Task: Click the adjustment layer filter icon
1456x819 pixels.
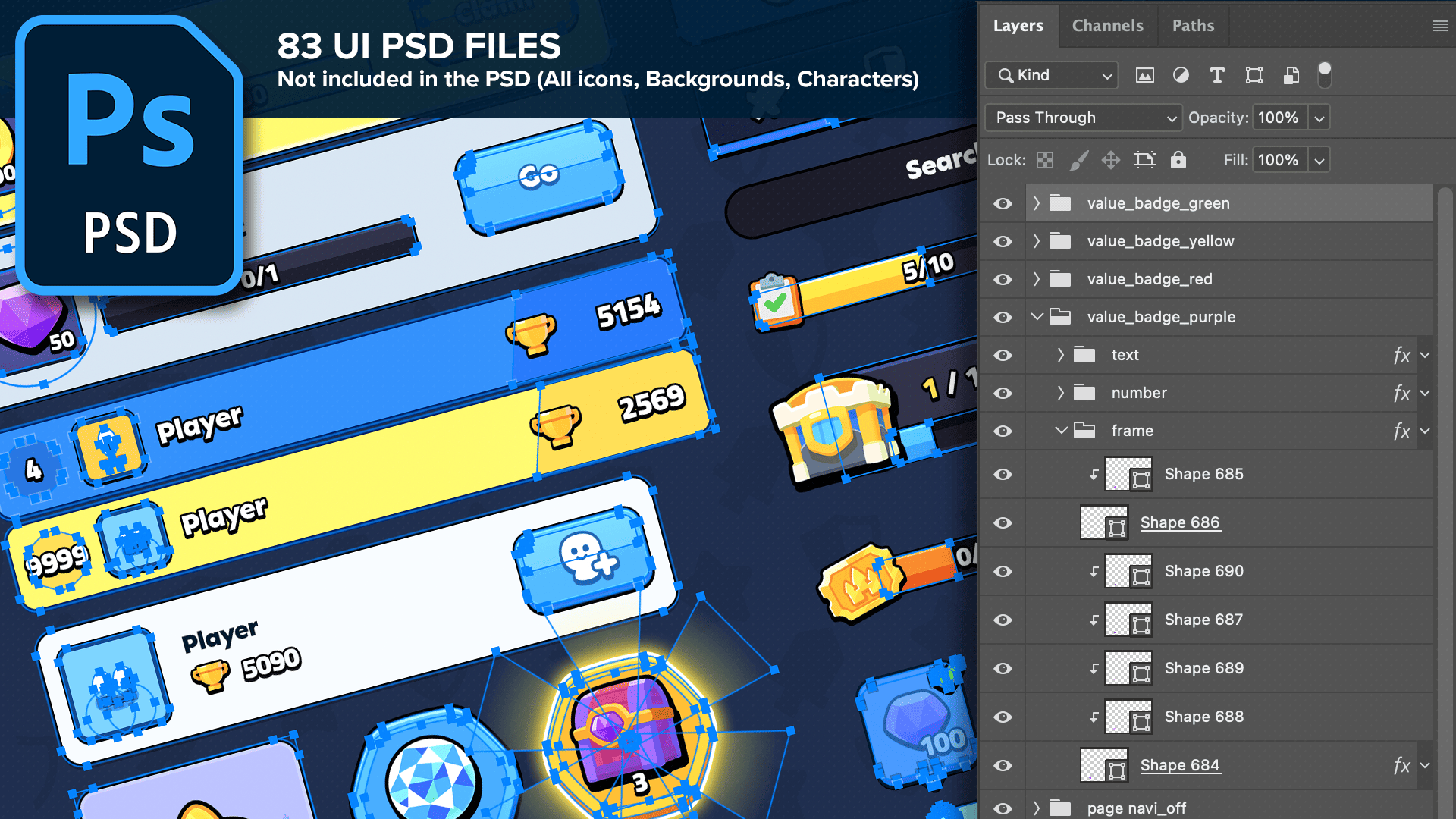Action: pyautogui.click(x=1181, y=75)
